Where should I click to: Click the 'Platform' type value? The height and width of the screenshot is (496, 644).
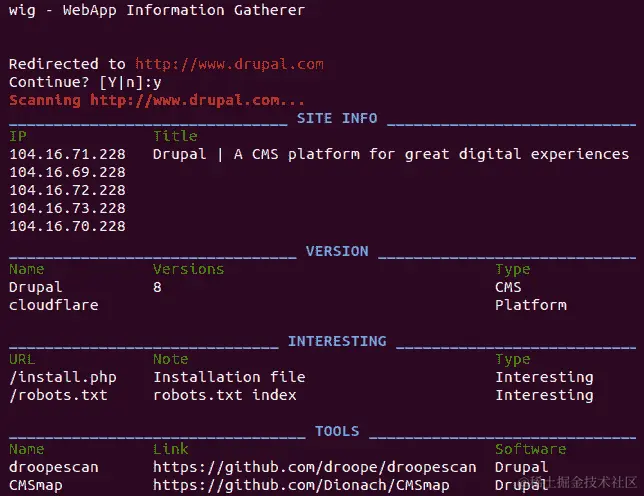531,305
